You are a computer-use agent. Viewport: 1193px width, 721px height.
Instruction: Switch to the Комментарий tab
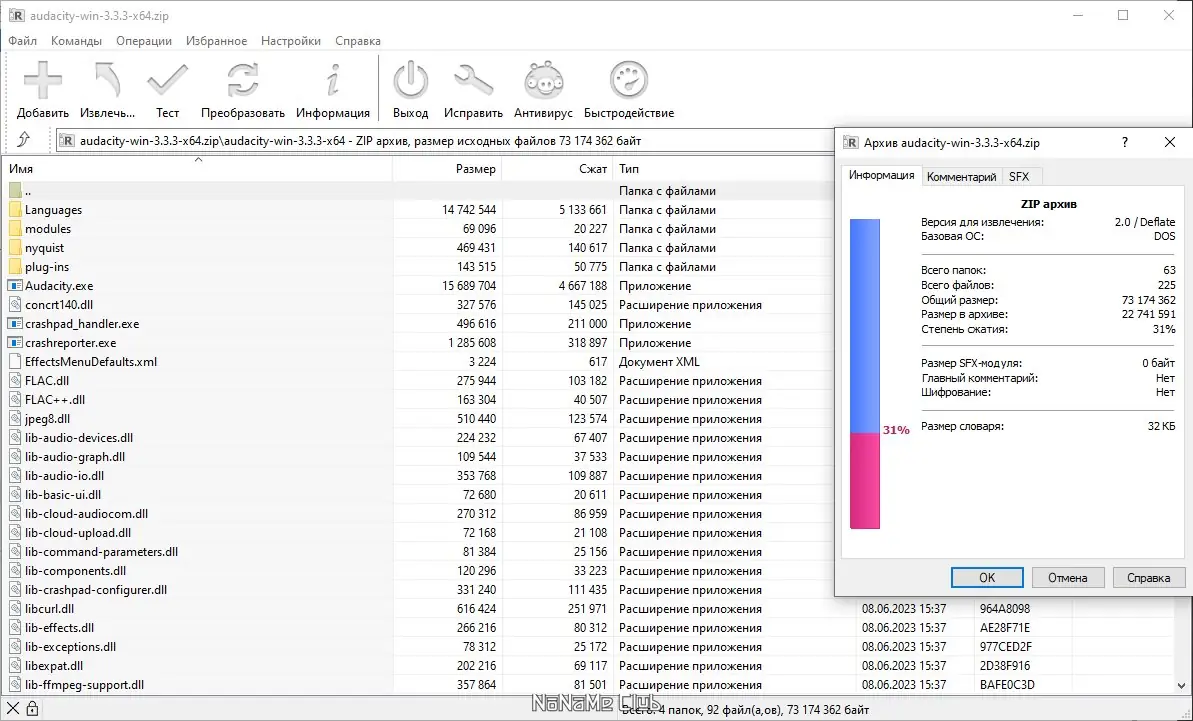(961, 176)
